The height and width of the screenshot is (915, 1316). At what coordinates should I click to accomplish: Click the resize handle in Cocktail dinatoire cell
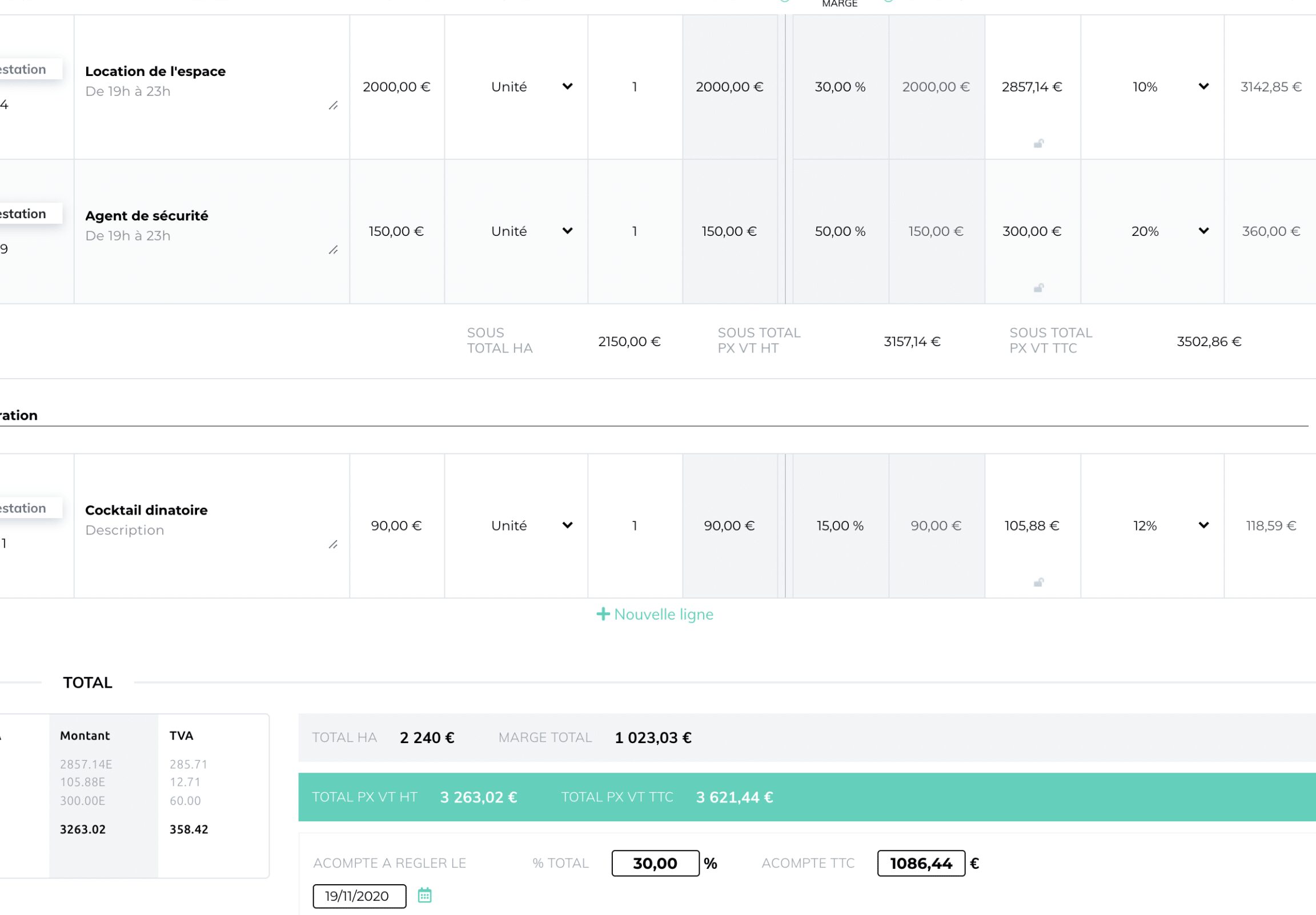pos(333,545)
